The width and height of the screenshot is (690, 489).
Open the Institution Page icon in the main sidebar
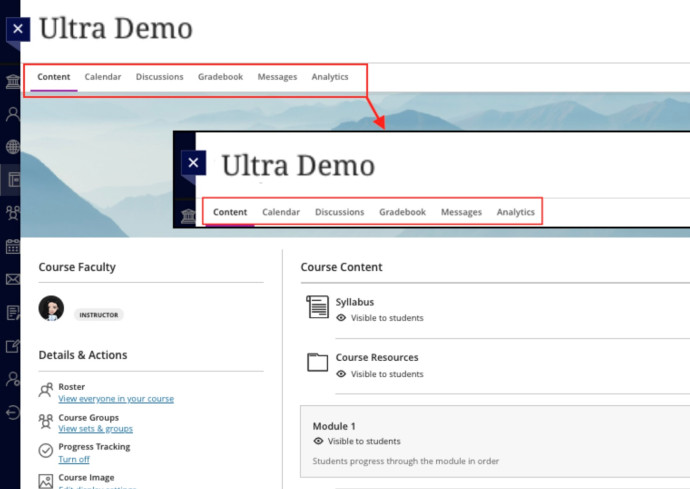(x=13, y=81)
